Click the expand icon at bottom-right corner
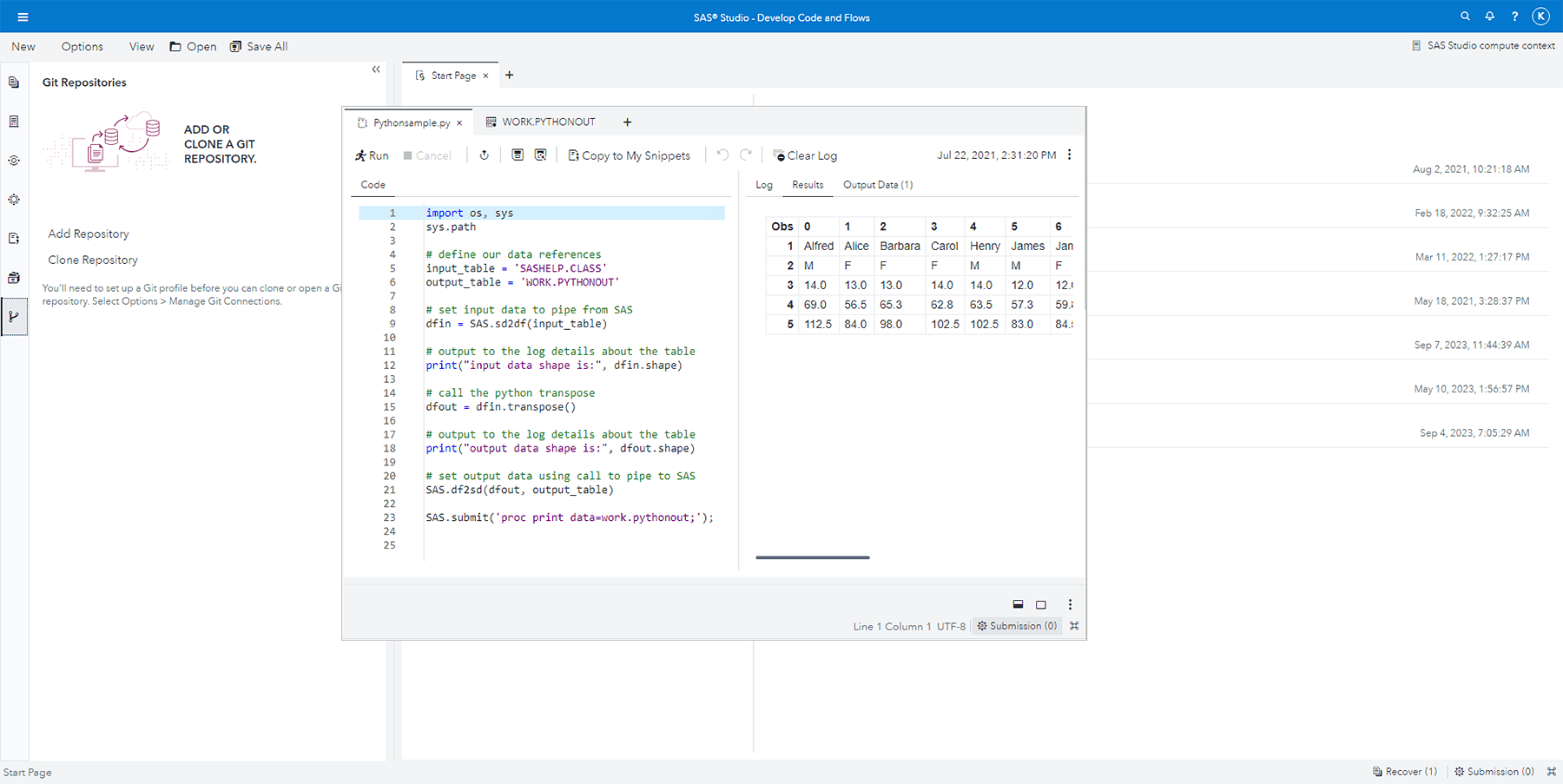 [x=1551, y=771]
